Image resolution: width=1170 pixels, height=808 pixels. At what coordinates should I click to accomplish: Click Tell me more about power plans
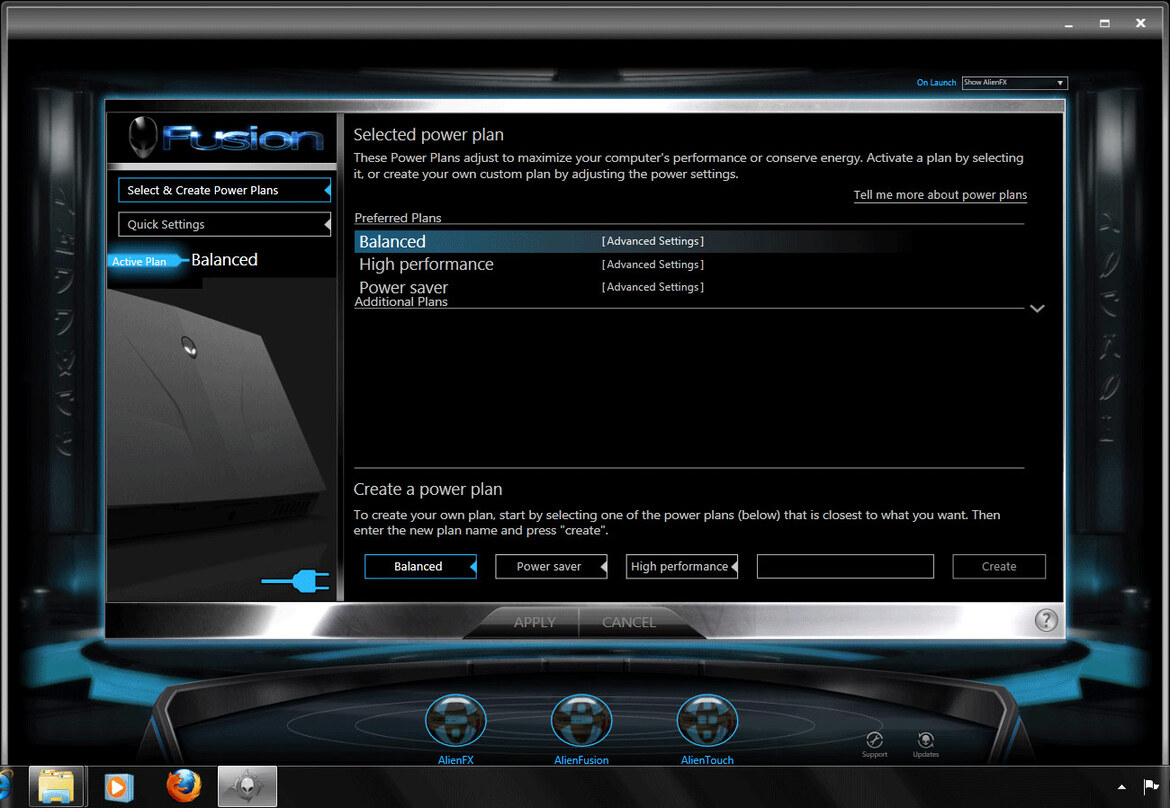click(x=940, y=195)
